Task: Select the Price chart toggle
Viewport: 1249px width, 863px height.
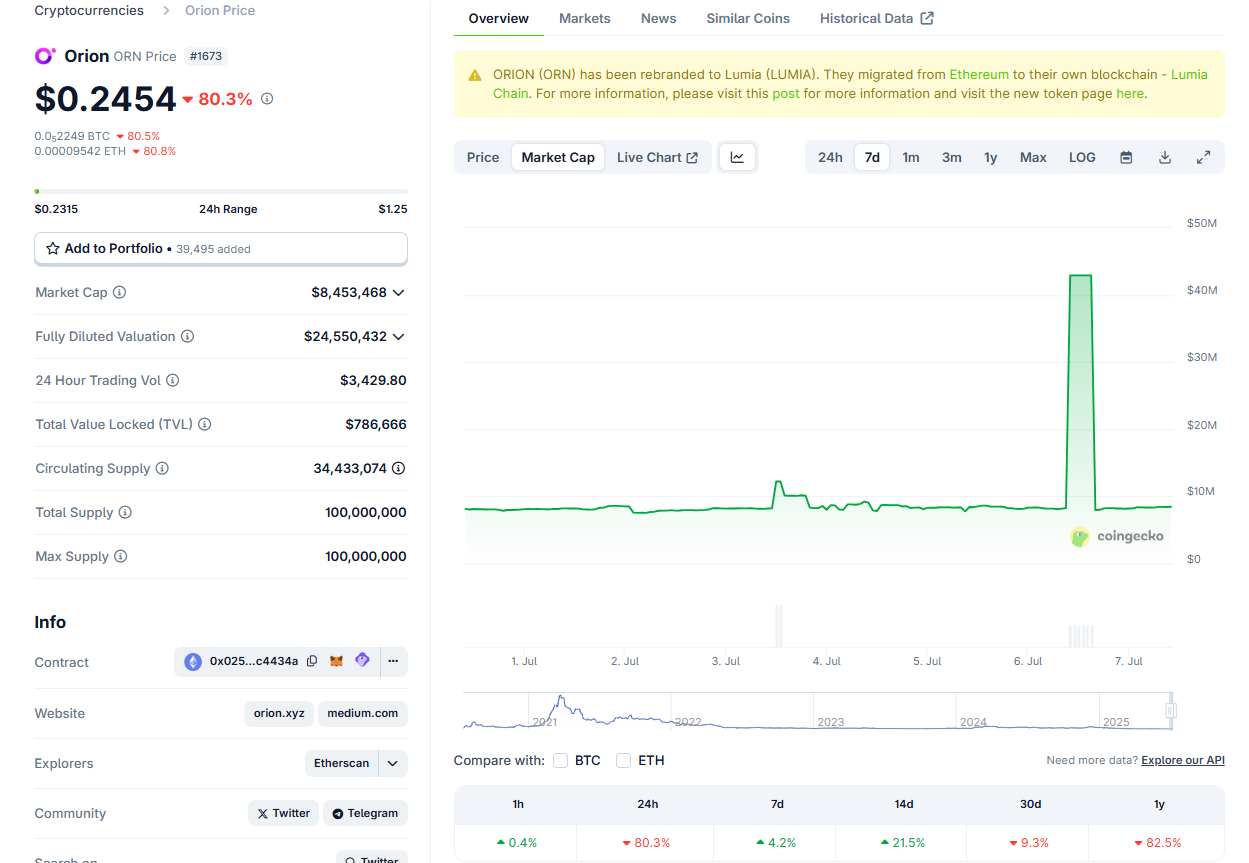Action: click(483, 157)
